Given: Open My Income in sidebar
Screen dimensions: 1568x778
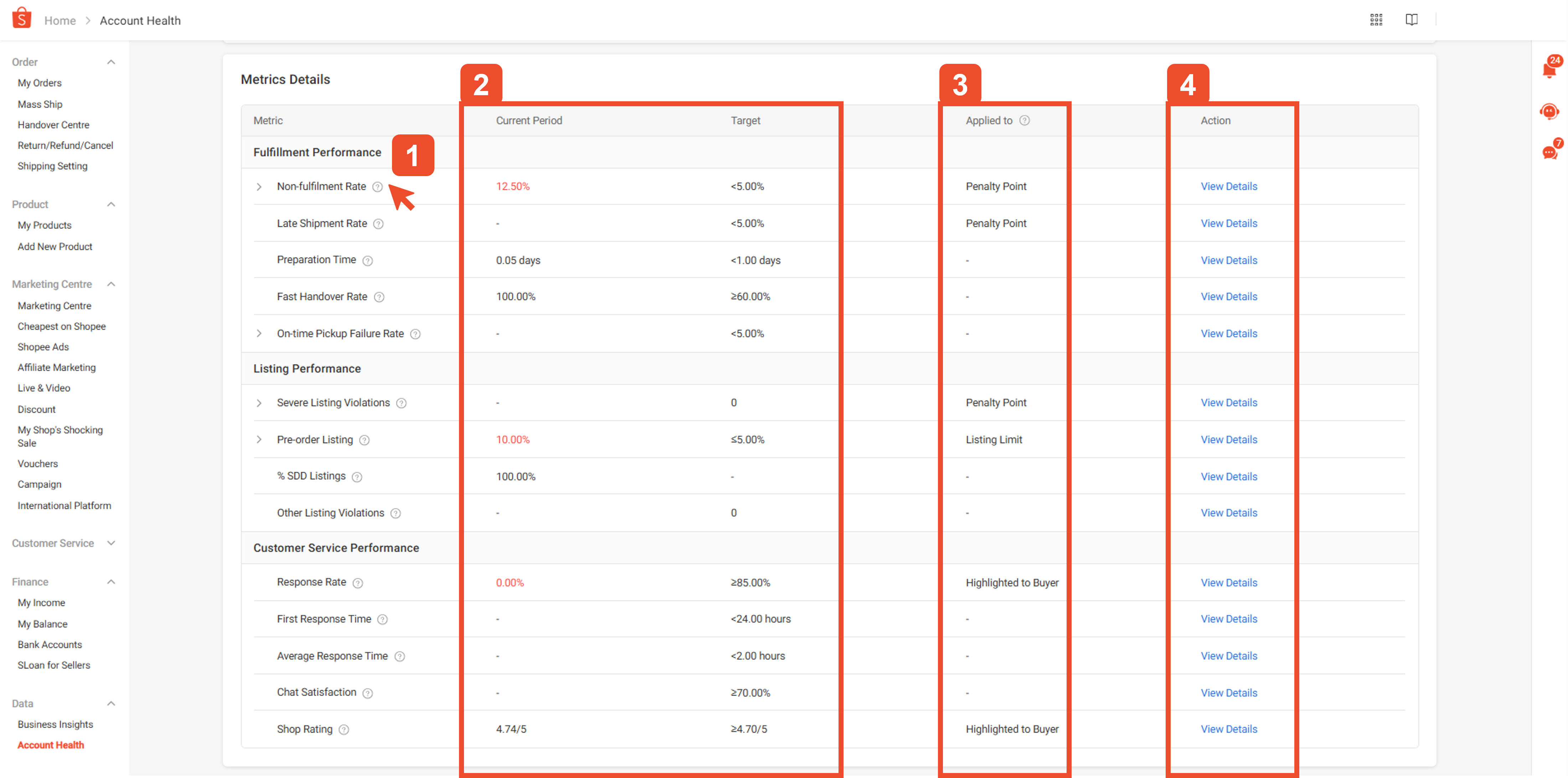Looking at the screenshot, I should pos(41,603).
